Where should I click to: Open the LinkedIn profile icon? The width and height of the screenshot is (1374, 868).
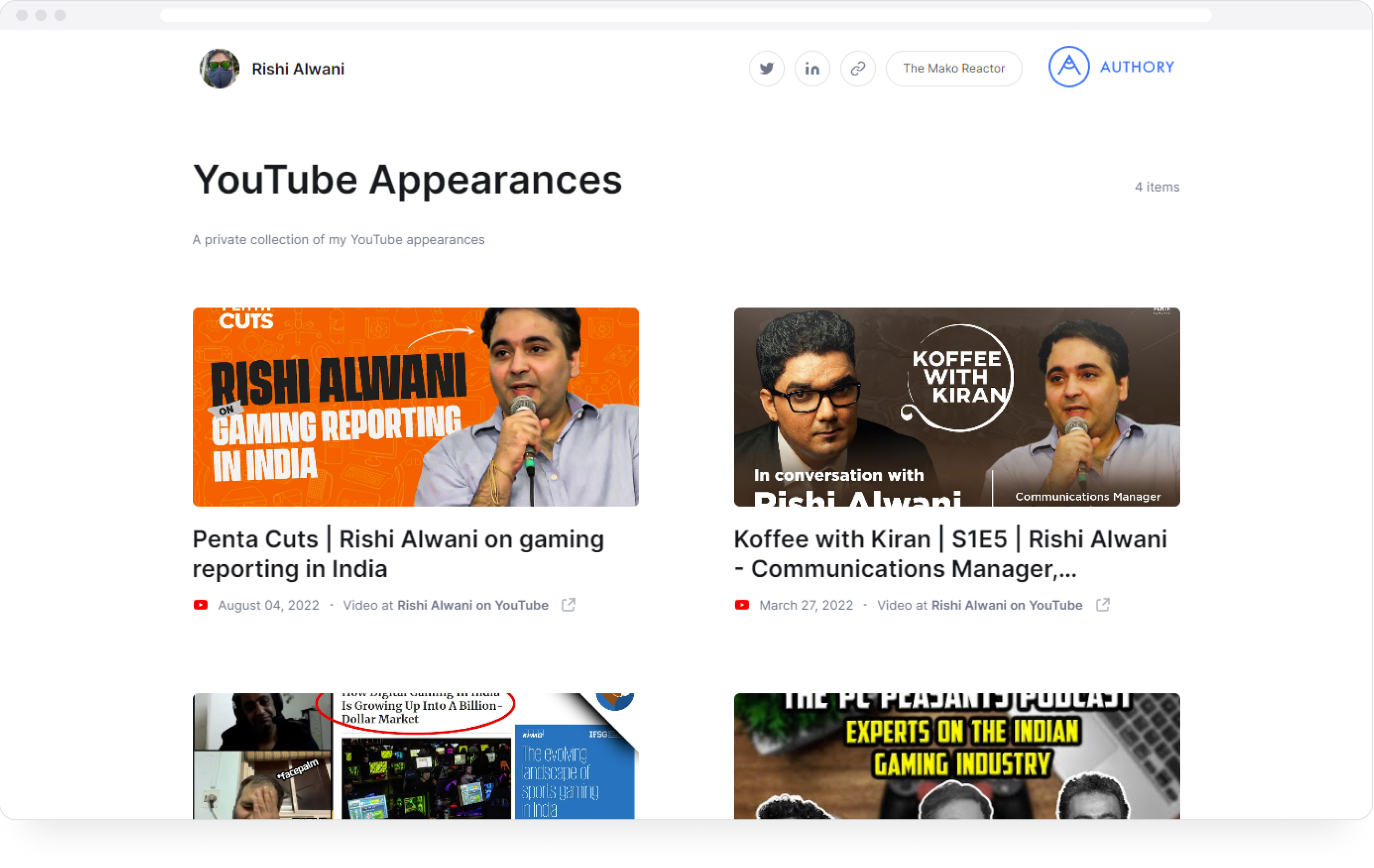click(812, 68)
